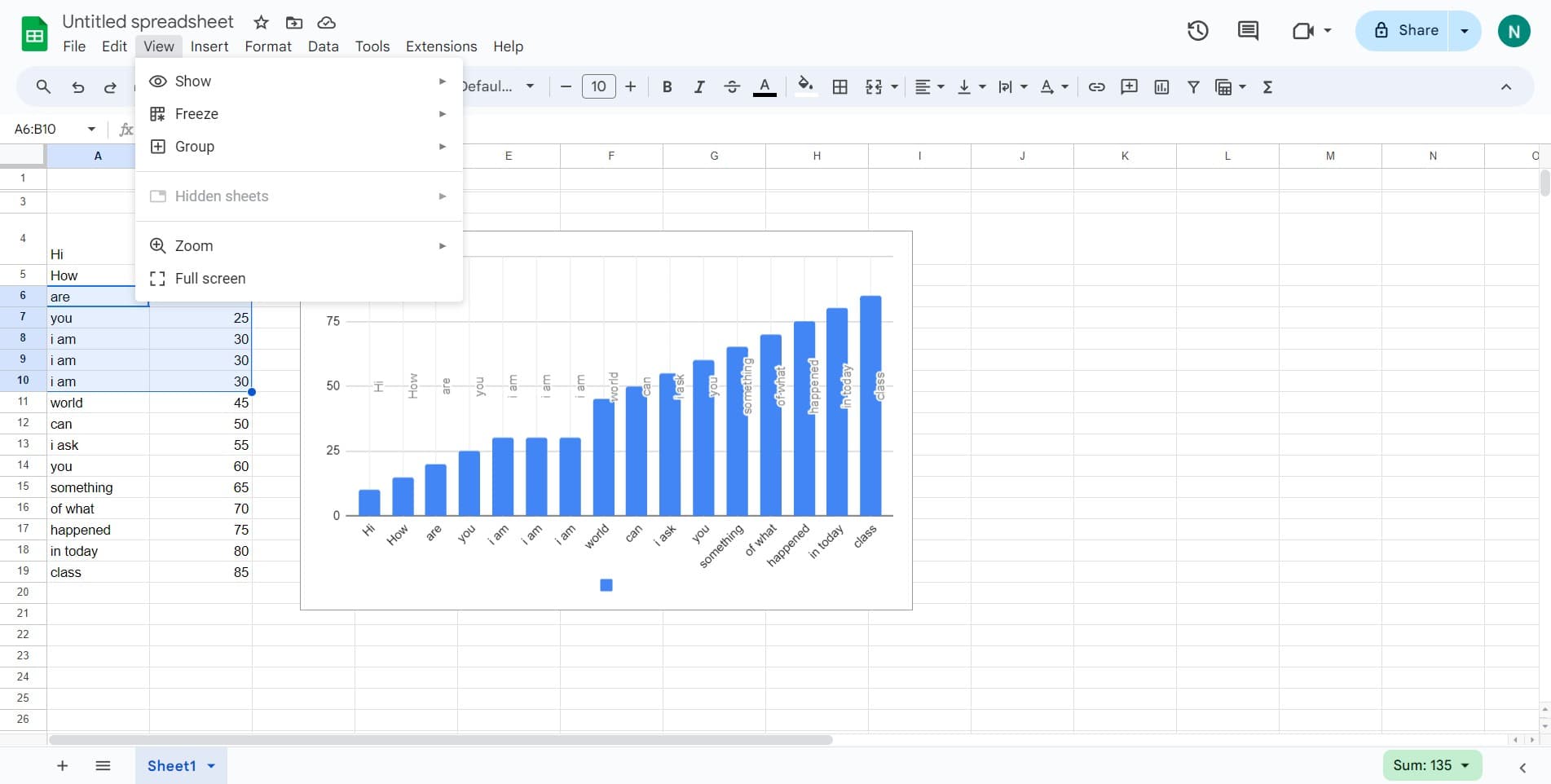Click the insert chart icon

(1161, 87)
